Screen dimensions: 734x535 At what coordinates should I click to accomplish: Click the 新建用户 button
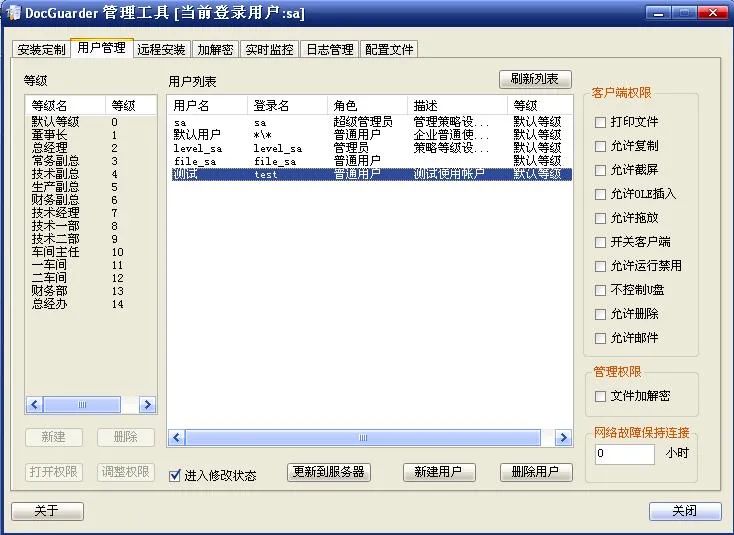coord(439,472)
